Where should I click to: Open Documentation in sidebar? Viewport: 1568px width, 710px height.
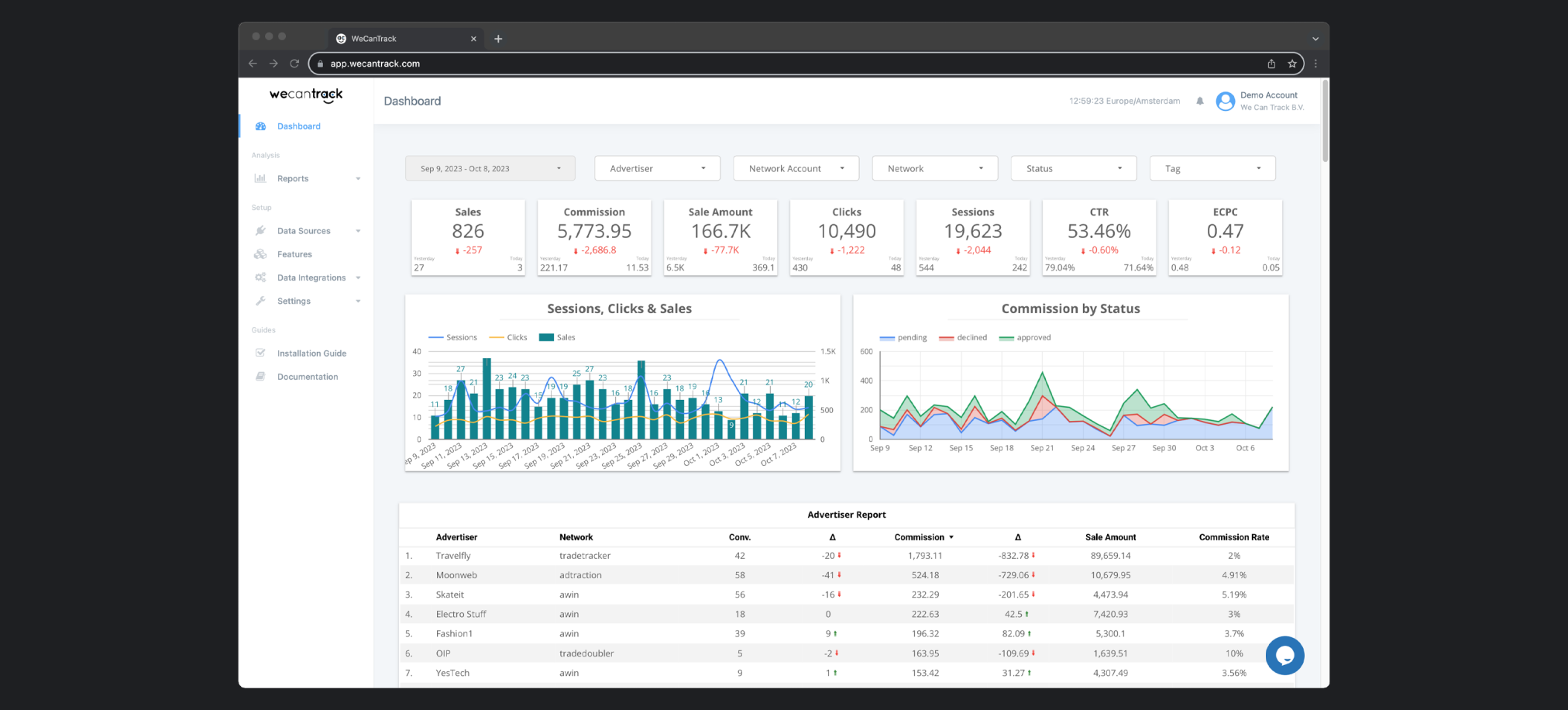(308, 377)
